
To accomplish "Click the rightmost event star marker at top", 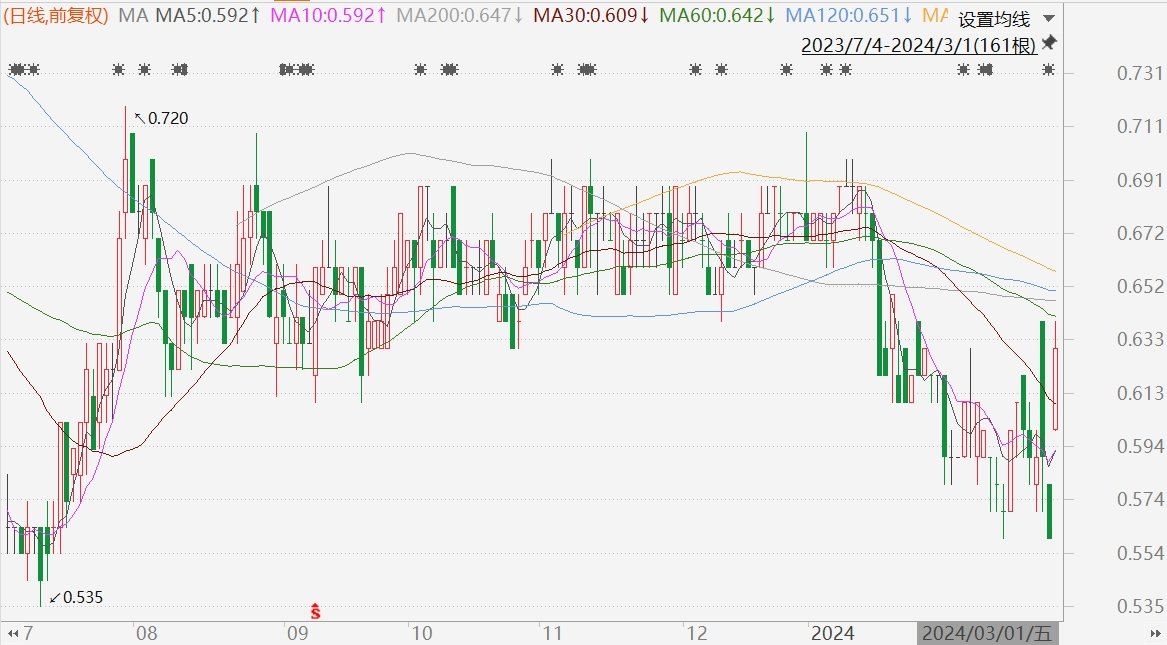I will point(1048,69).
